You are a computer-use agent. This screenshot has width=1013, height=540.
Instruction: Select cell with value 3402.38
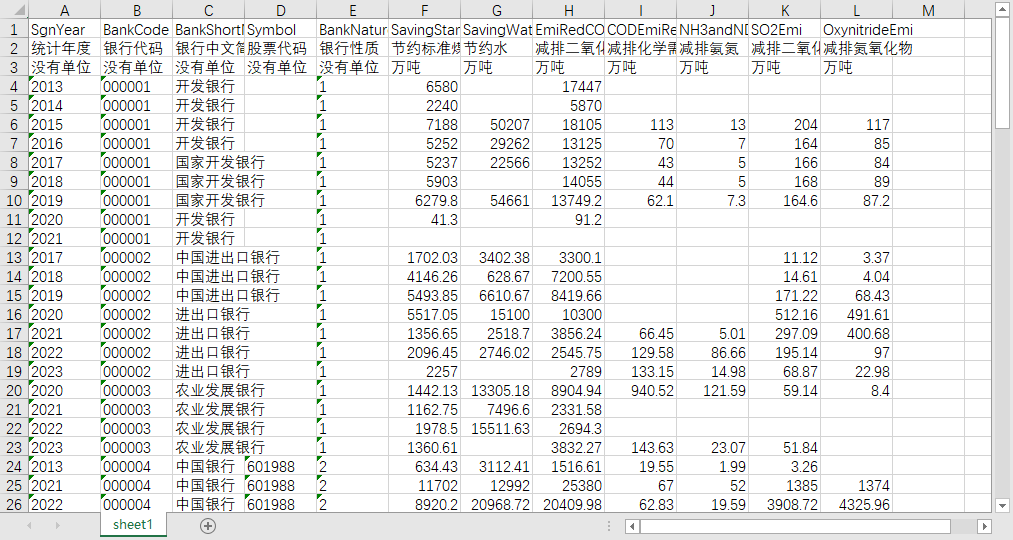click(497, 258)
